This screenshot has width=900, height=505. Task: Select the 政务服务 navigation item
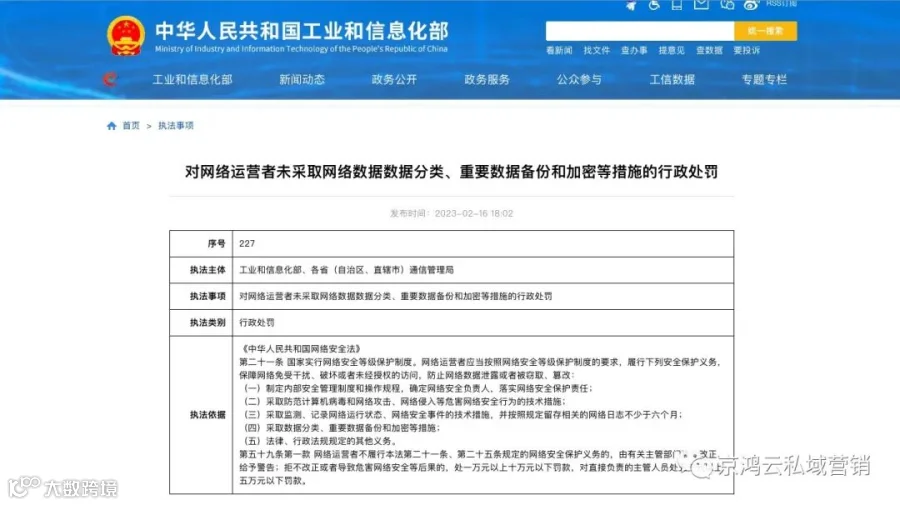pos(487,80)
